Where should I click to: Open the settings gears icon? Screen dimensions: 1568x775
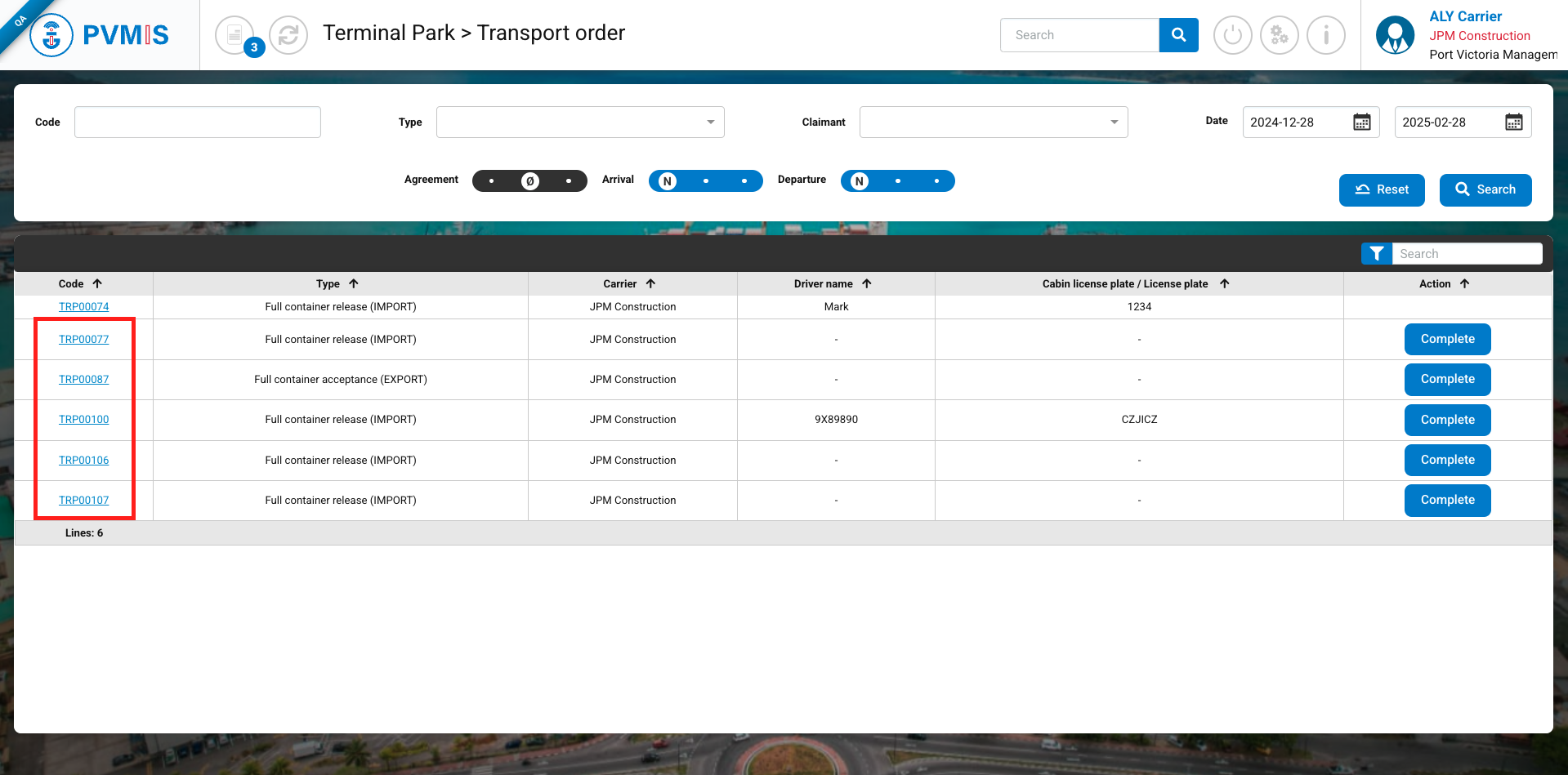pyautogui.click(x=1279, y=35)
